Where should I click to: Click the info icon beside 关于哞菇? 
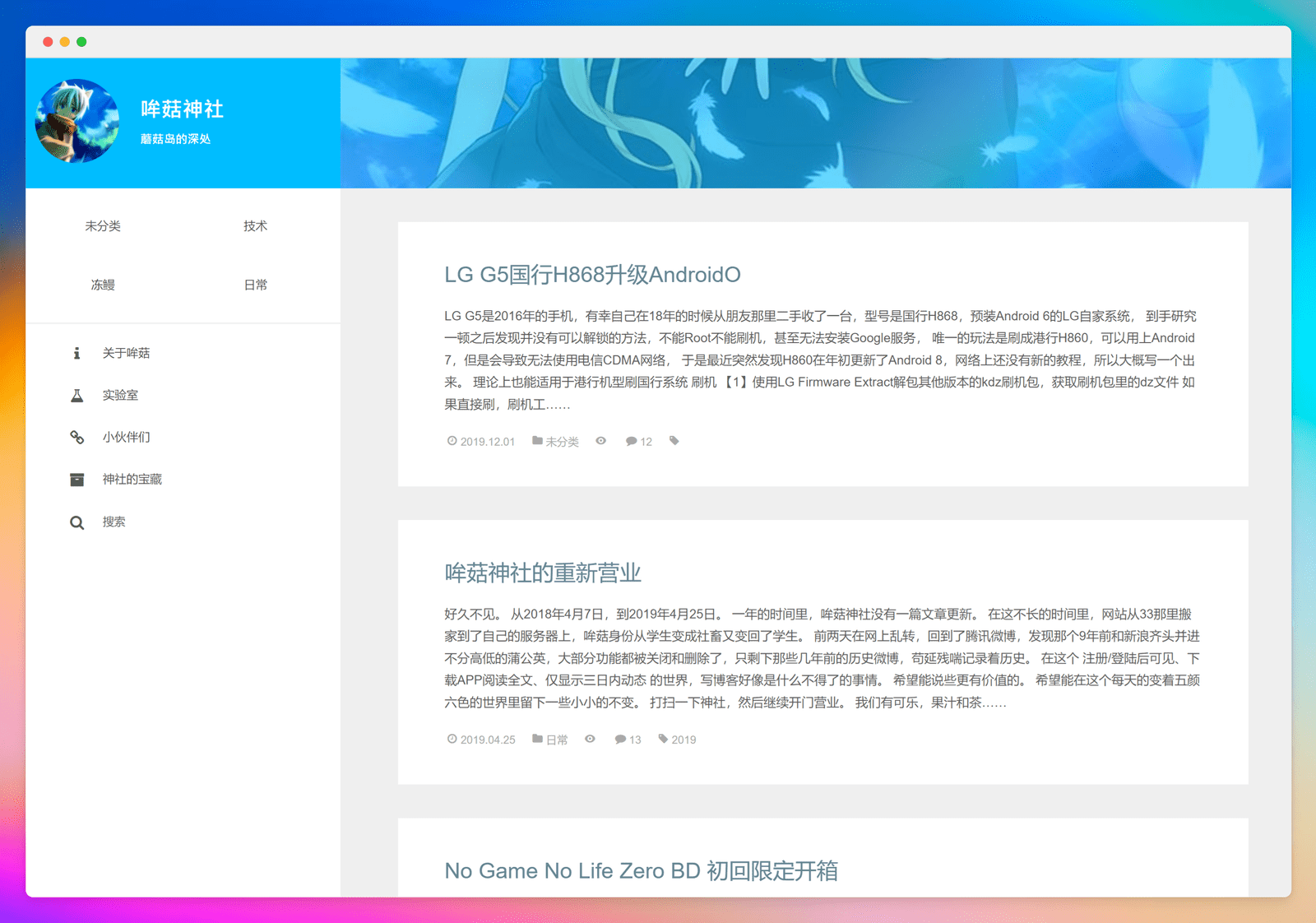[76, 353]
